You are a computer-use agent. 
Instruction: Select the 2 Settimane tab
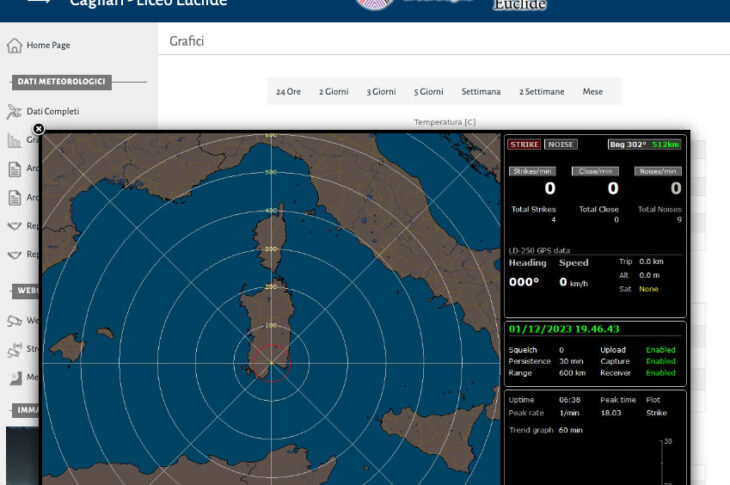542,92
